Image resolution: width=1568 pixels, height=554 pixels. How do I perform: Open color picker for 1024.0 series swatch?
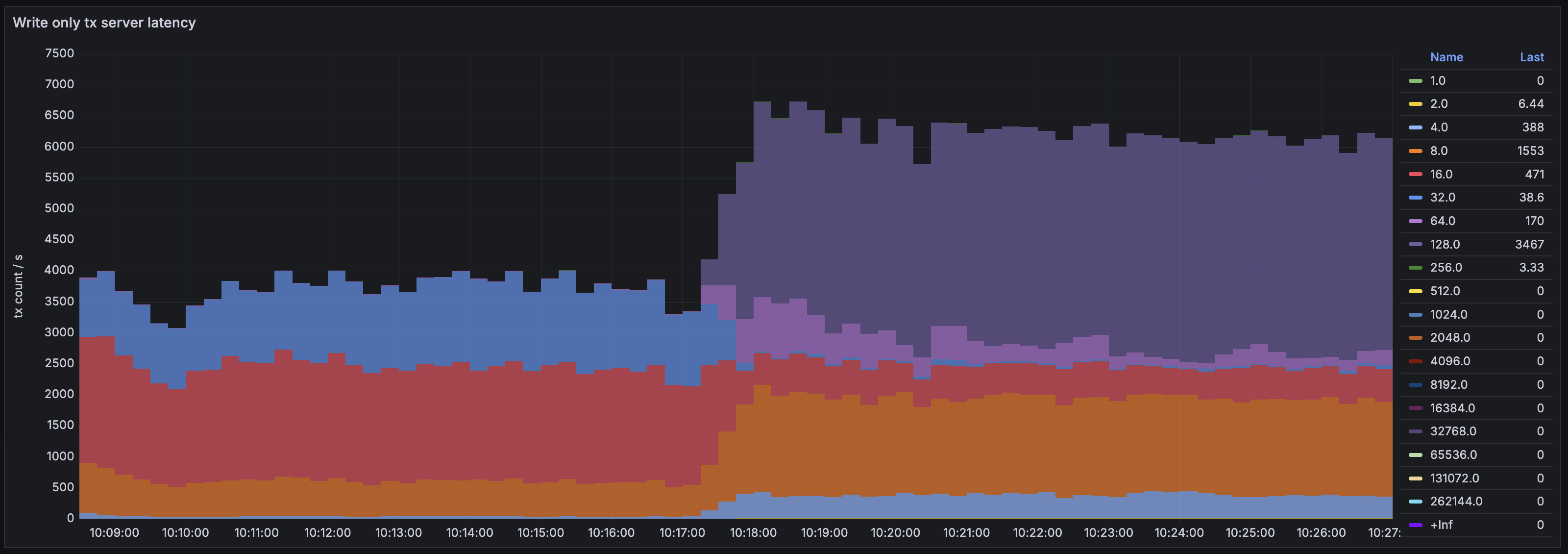pyautogui.click(x=1415, y=315)
